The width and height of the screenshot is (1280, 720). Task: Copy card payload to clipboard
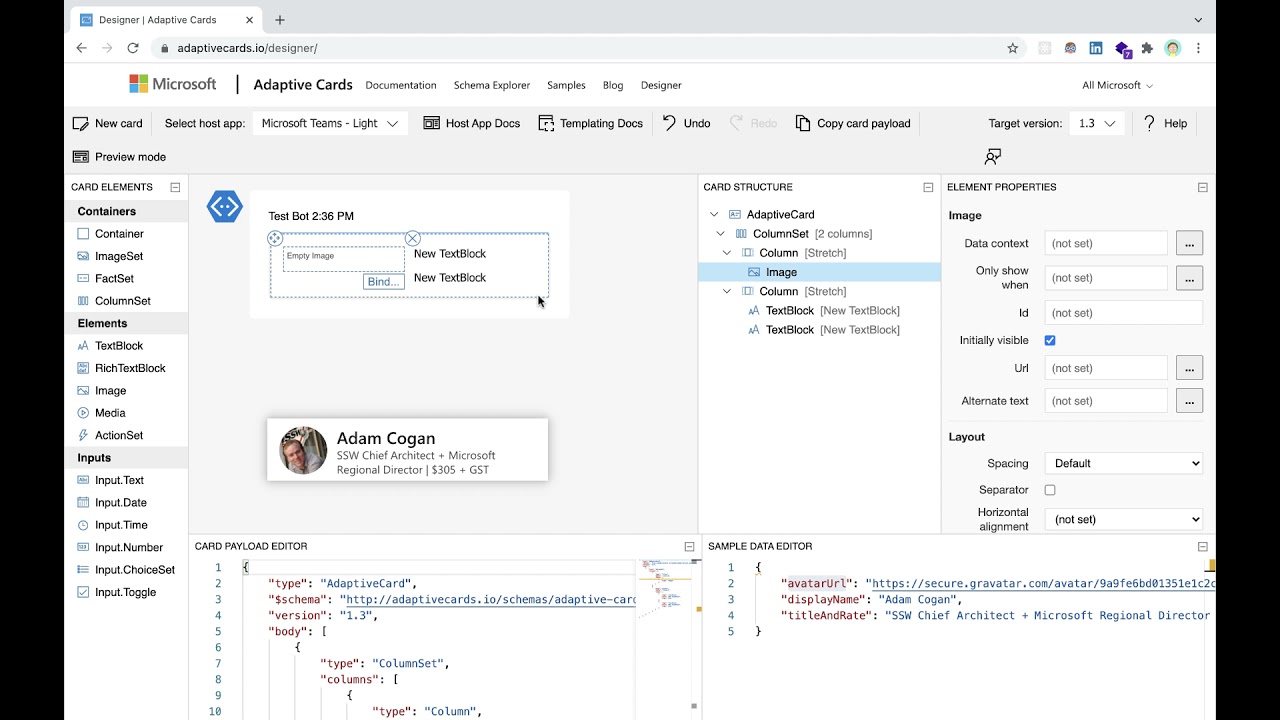853,124
